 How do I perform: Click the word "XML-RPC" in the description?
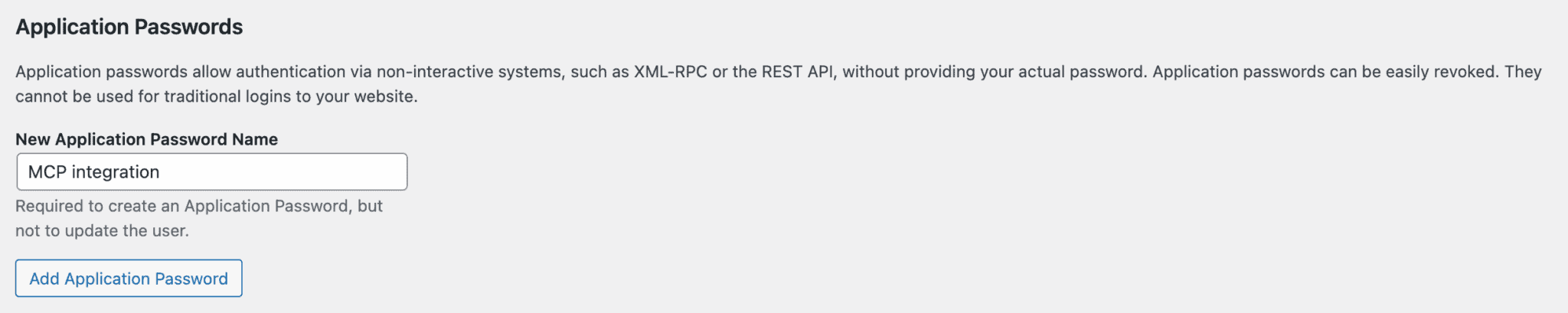pyautogui.click(x=670, y=72)
